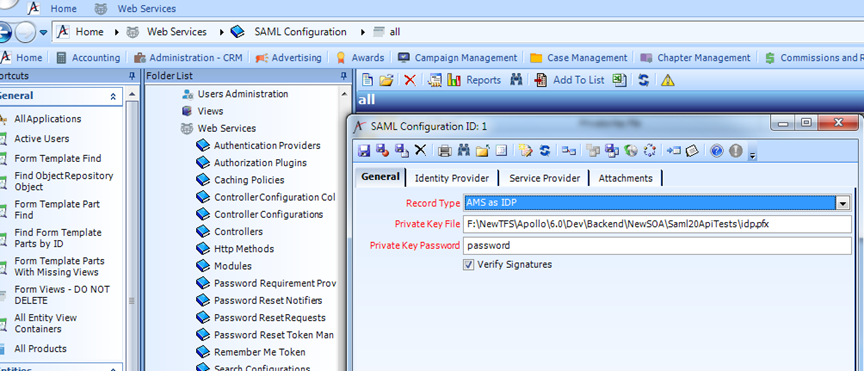Click the Add To List button
The height and width of the screenshot is (371, 864).
(x=569, y=80)
